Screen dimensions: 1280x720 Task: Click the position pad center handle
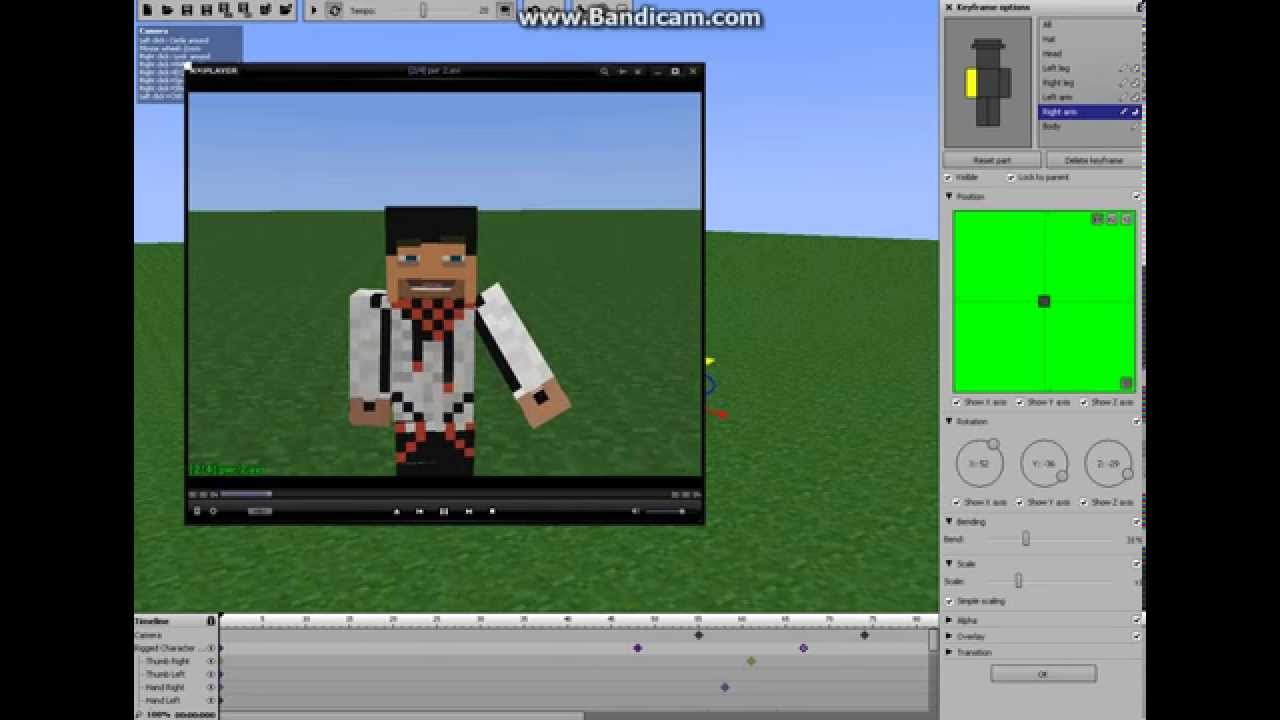[1044, 301]
